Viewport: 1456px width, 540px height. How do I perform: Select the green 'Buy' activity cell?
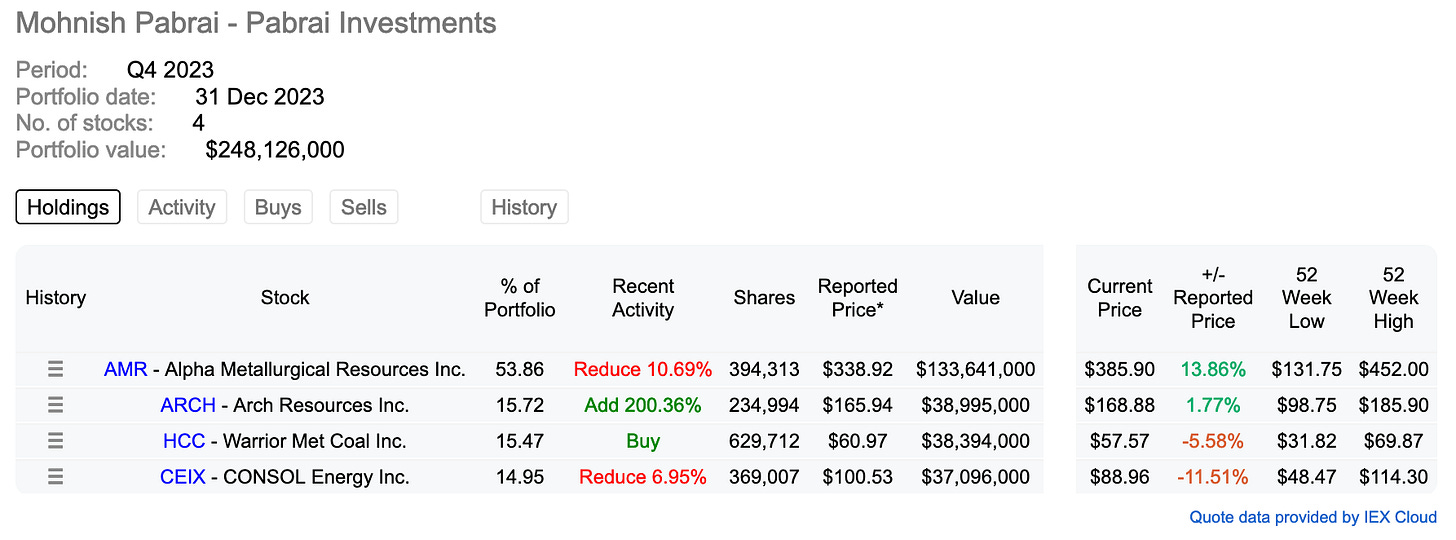[x=643, y=442]
